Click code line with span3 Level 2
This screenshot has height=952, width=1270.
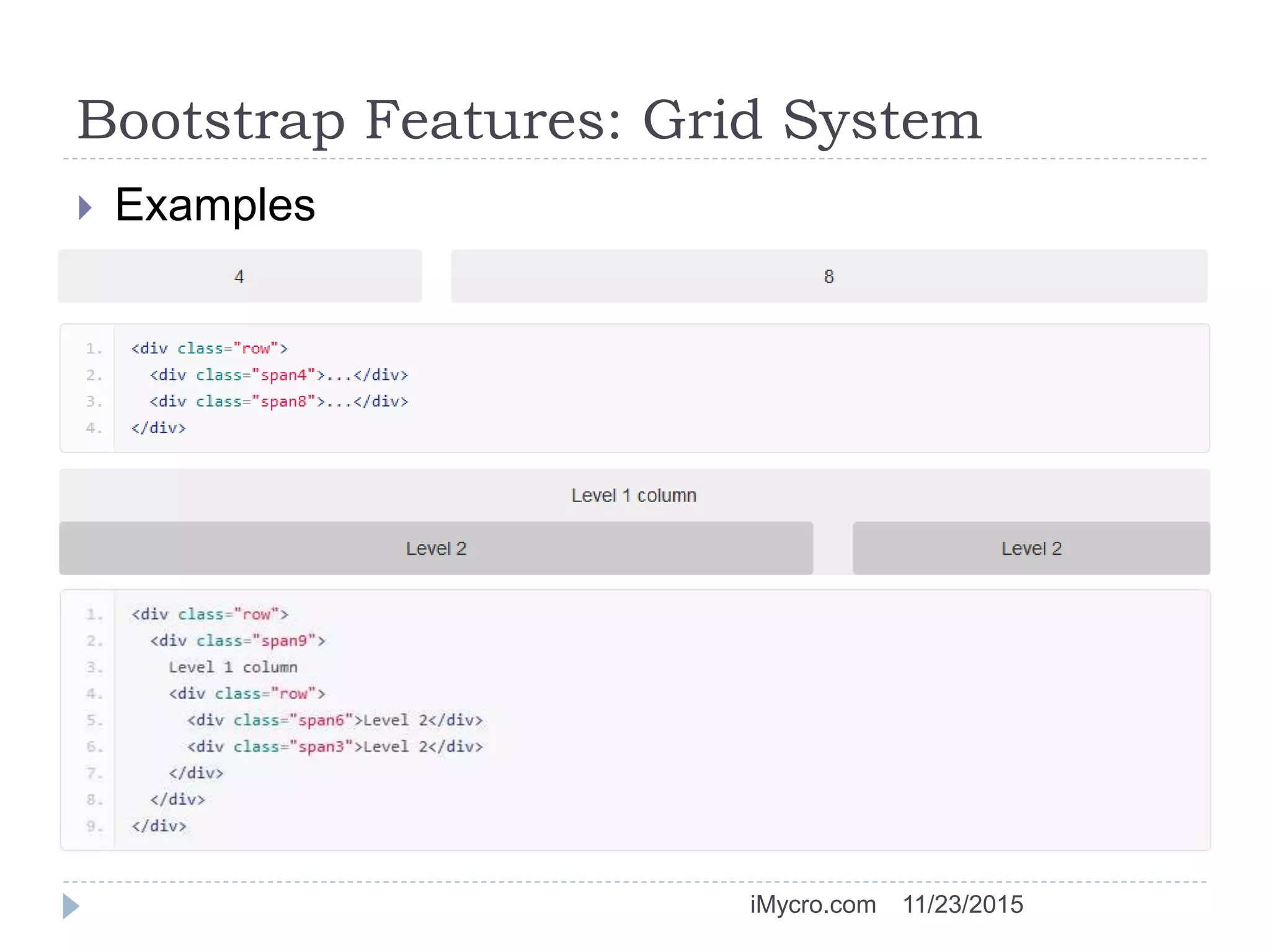click(x=335, y=747)
